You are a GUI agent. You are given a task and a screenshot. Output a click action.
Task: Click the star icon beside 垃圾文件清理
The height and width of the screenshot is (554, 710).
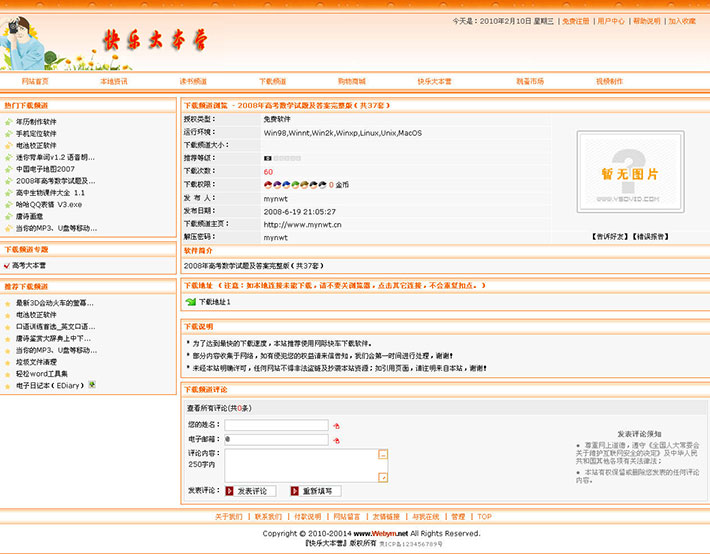(8, 361)
